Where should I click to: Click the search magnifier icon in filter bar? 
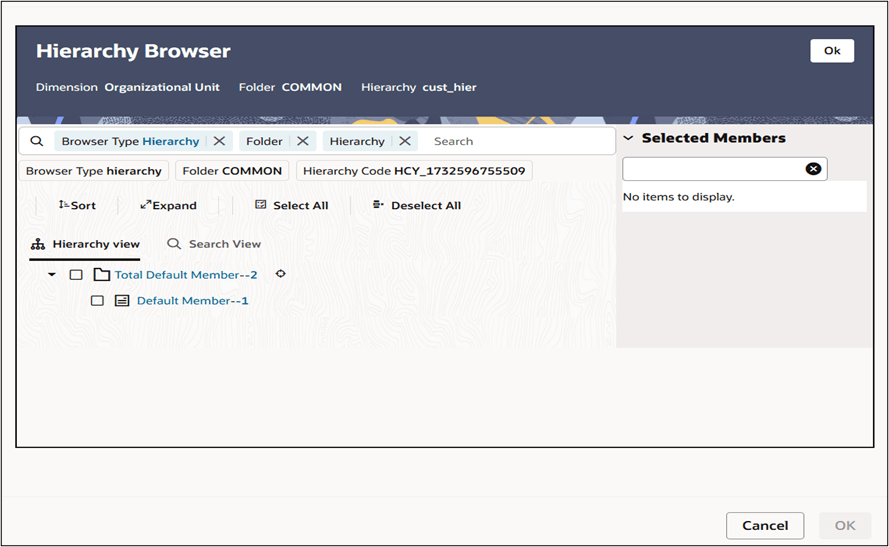(36, 141)
